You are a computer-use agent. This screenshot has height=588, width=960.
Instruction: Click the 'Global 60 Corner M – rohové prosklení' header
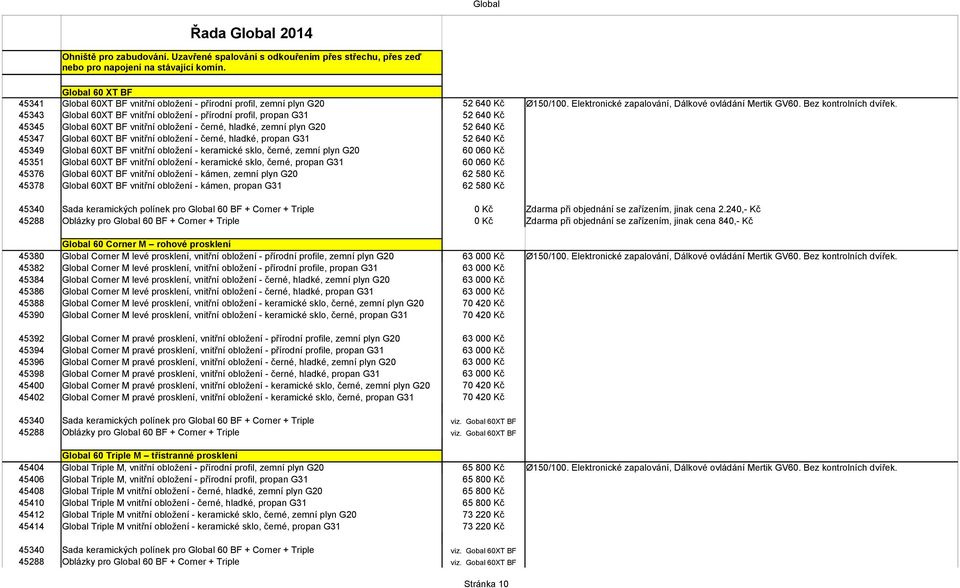251,244
